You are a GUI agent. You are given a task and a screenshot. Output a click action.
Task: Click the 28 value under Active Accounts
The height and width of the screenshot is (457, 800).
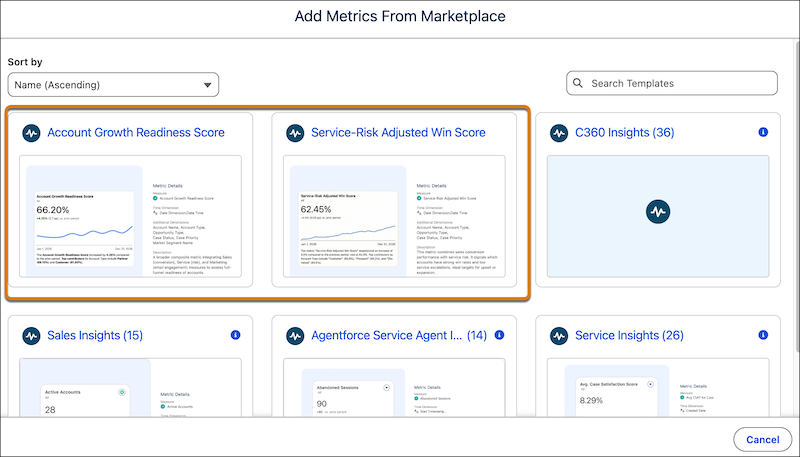tap(50, 410)
